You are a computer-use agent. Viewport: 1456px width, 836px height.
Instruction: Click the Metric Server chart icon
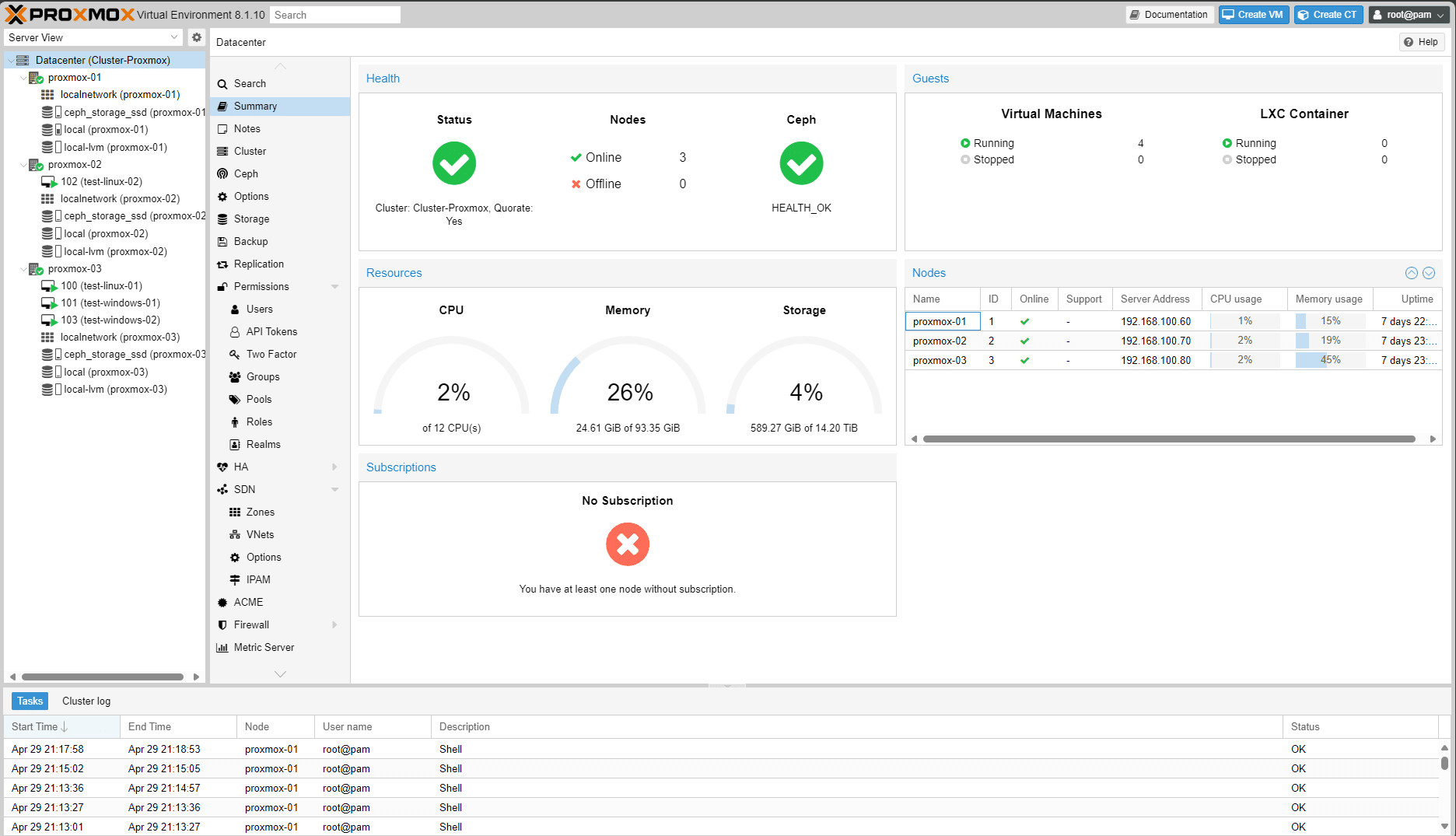(x=222, y=648)
